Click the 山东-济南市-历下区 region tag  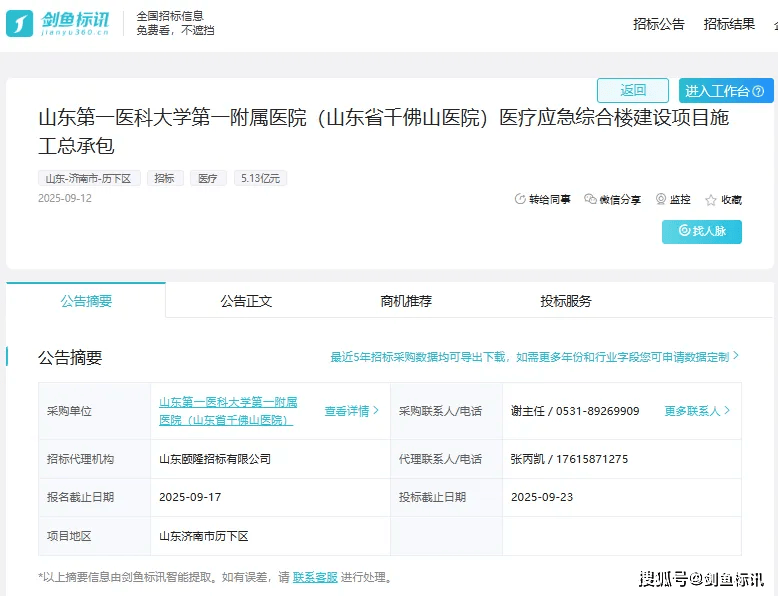point(90,178)
